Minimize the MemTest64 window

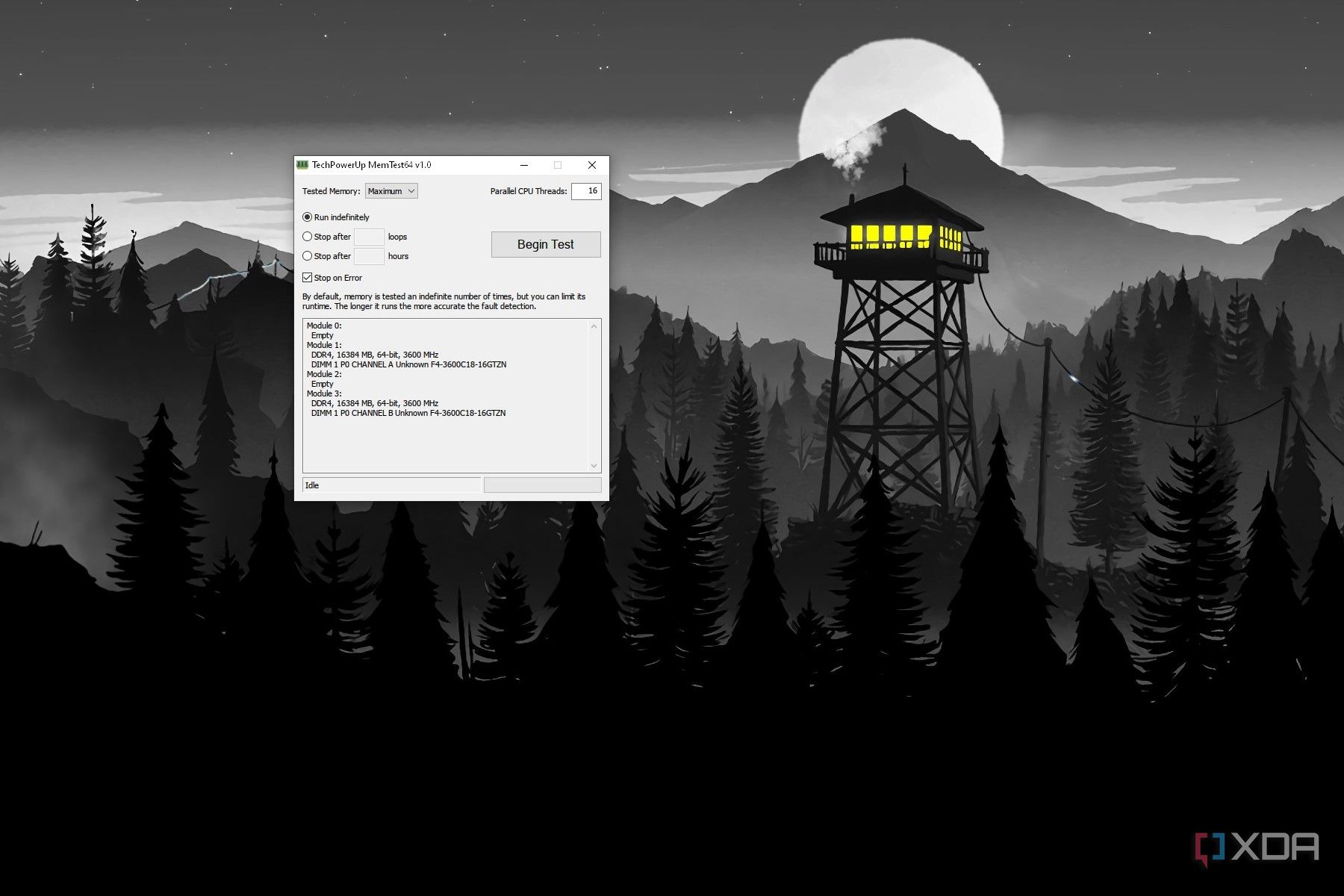[524, 165]
